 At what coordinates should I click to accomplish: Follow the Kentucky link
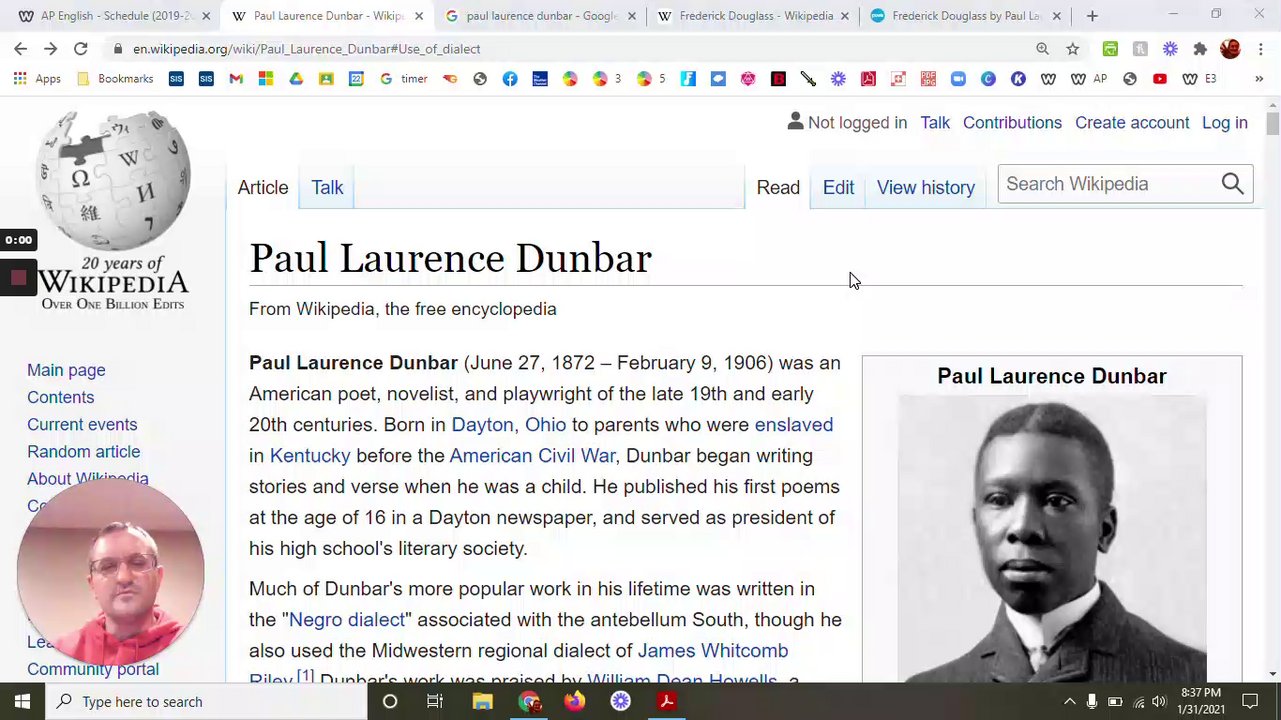coord(310,455)
